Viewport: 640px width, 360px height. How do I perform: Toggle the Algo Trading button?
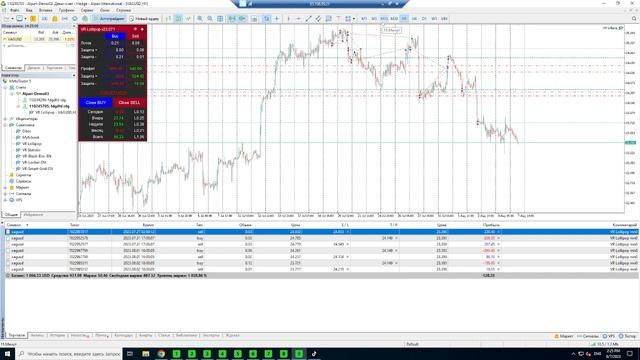[109, 18]
